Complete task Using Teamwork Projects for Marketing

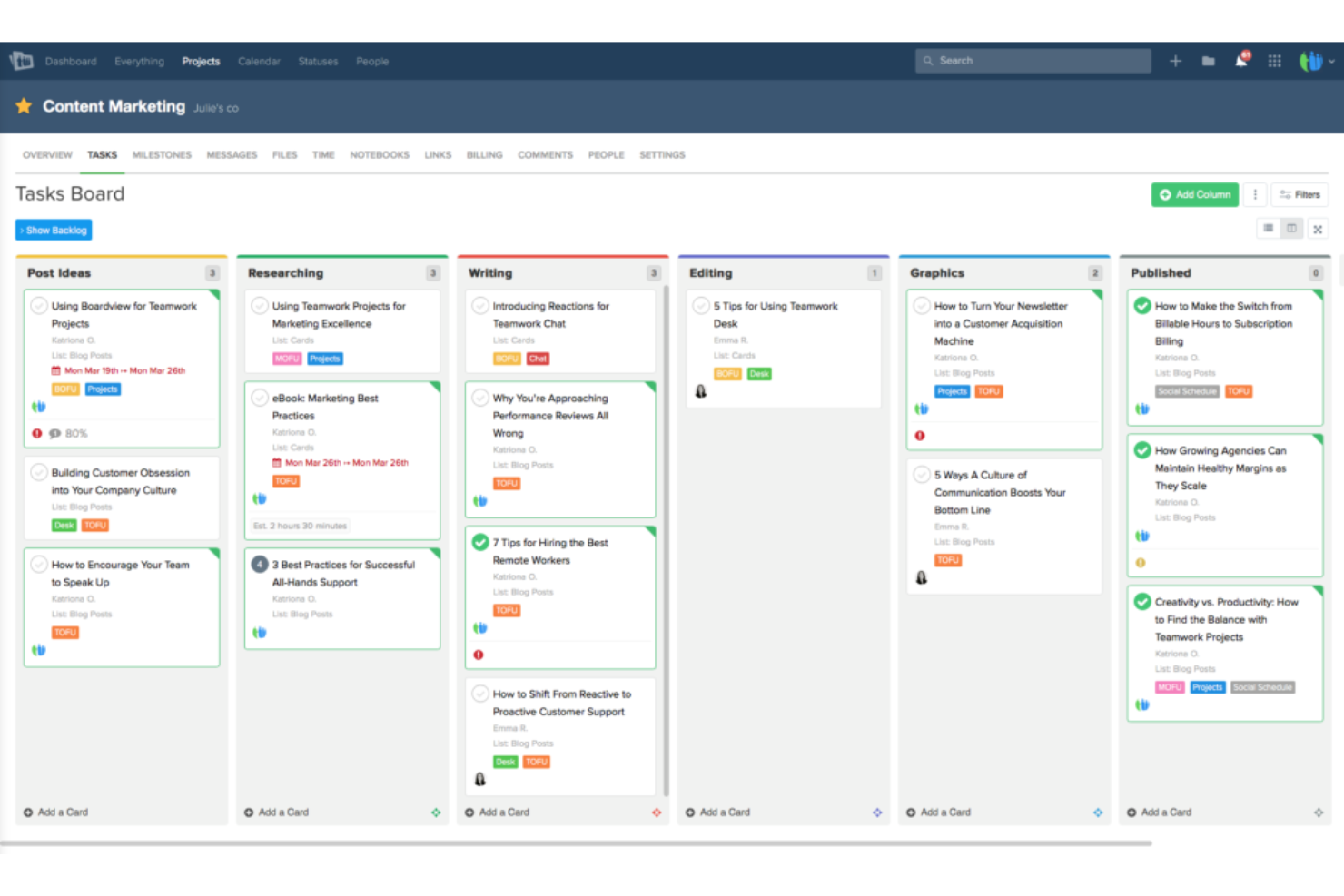click(260, 306)
